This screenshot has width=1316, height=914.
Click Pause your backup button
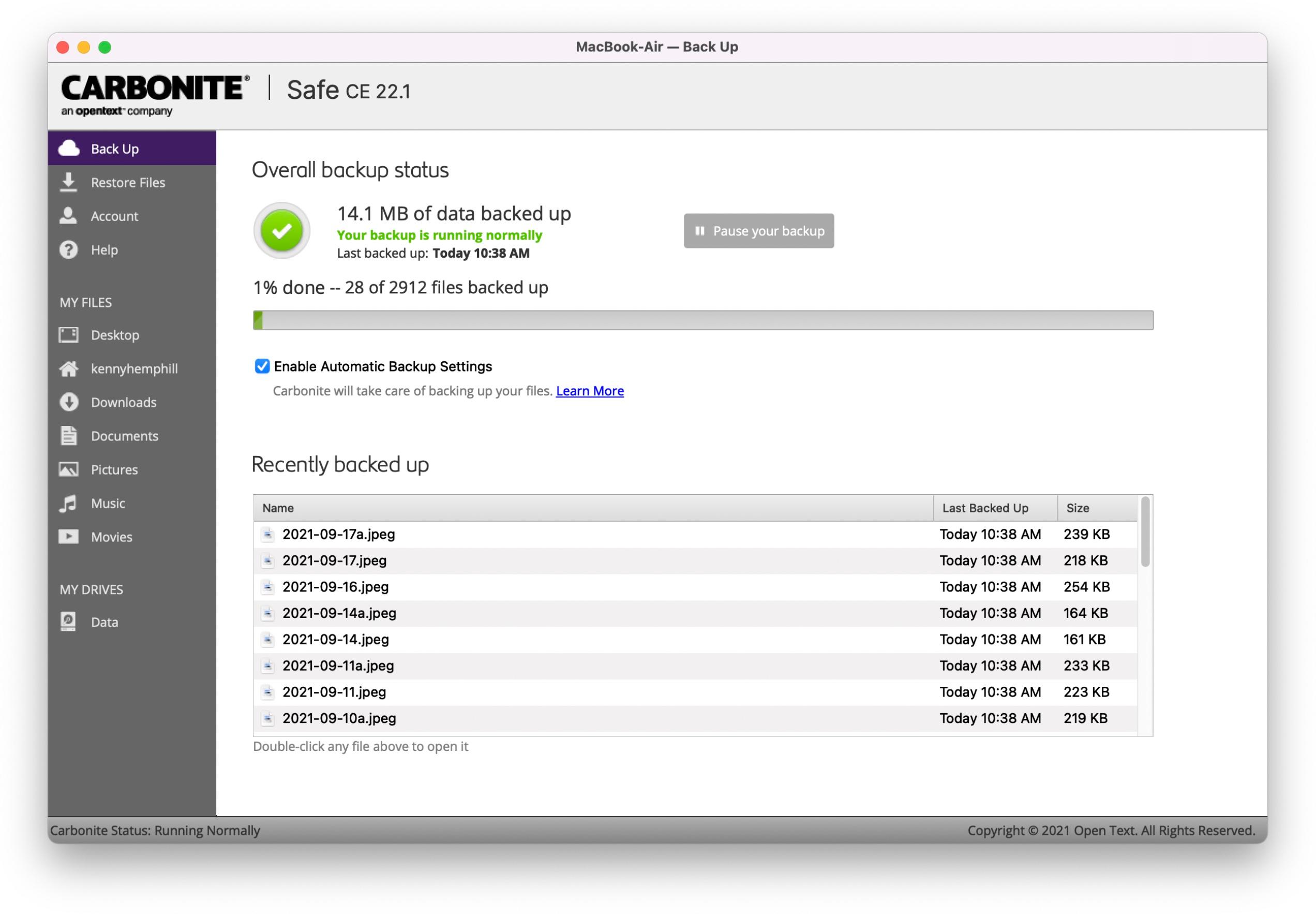759,230
